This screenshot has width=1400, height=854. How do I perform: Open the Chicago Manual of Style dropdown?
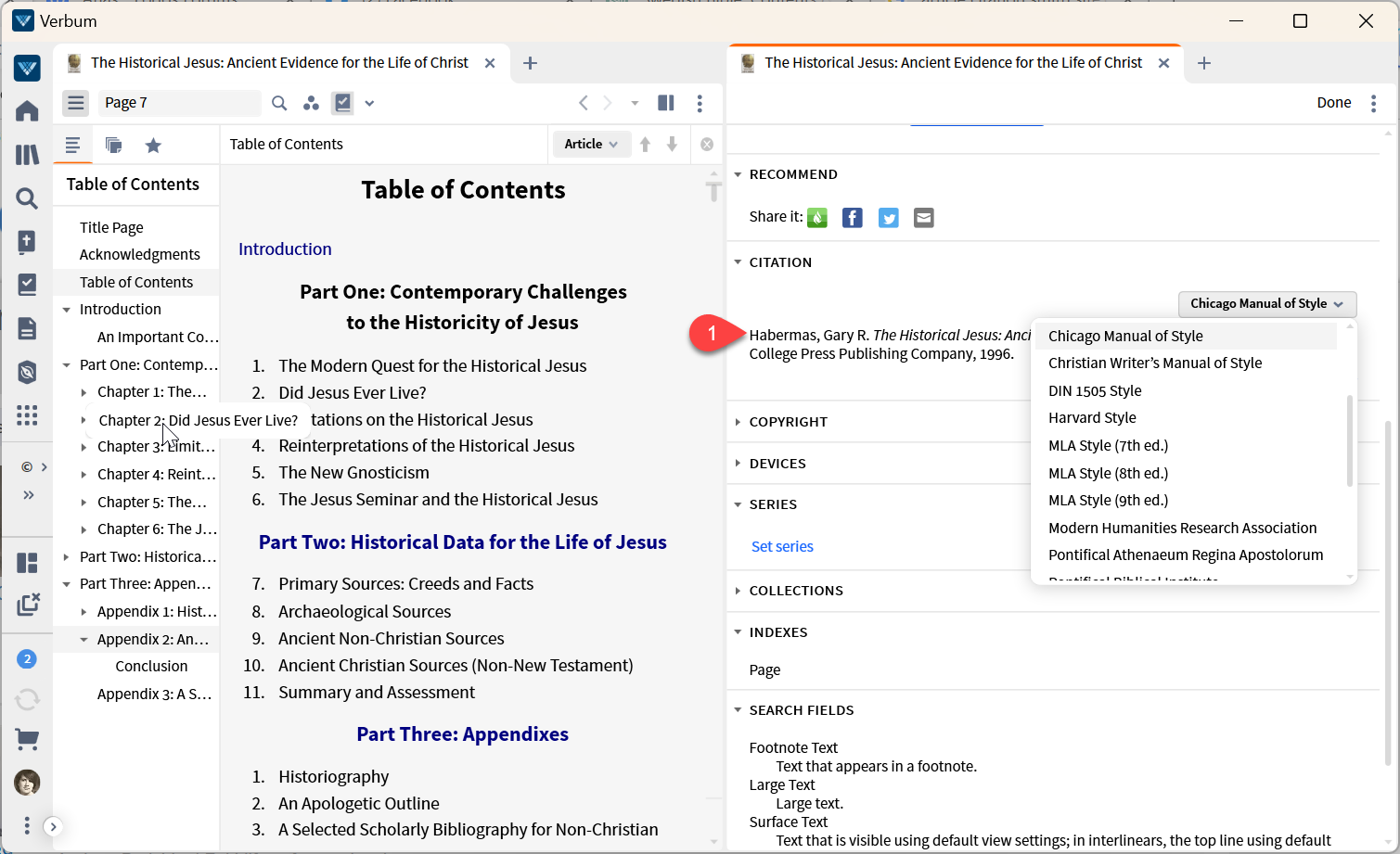click(1266, 304)
